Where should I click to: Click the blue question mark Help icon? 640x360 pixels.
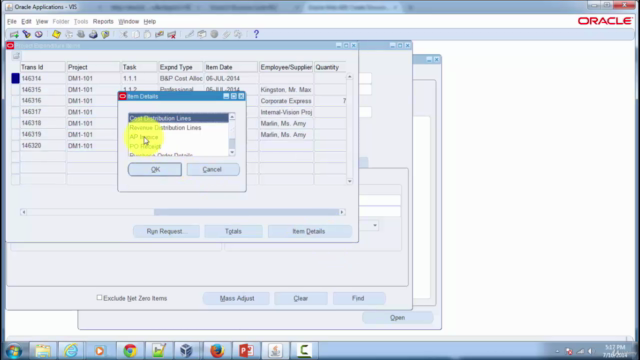pos(256,34)
